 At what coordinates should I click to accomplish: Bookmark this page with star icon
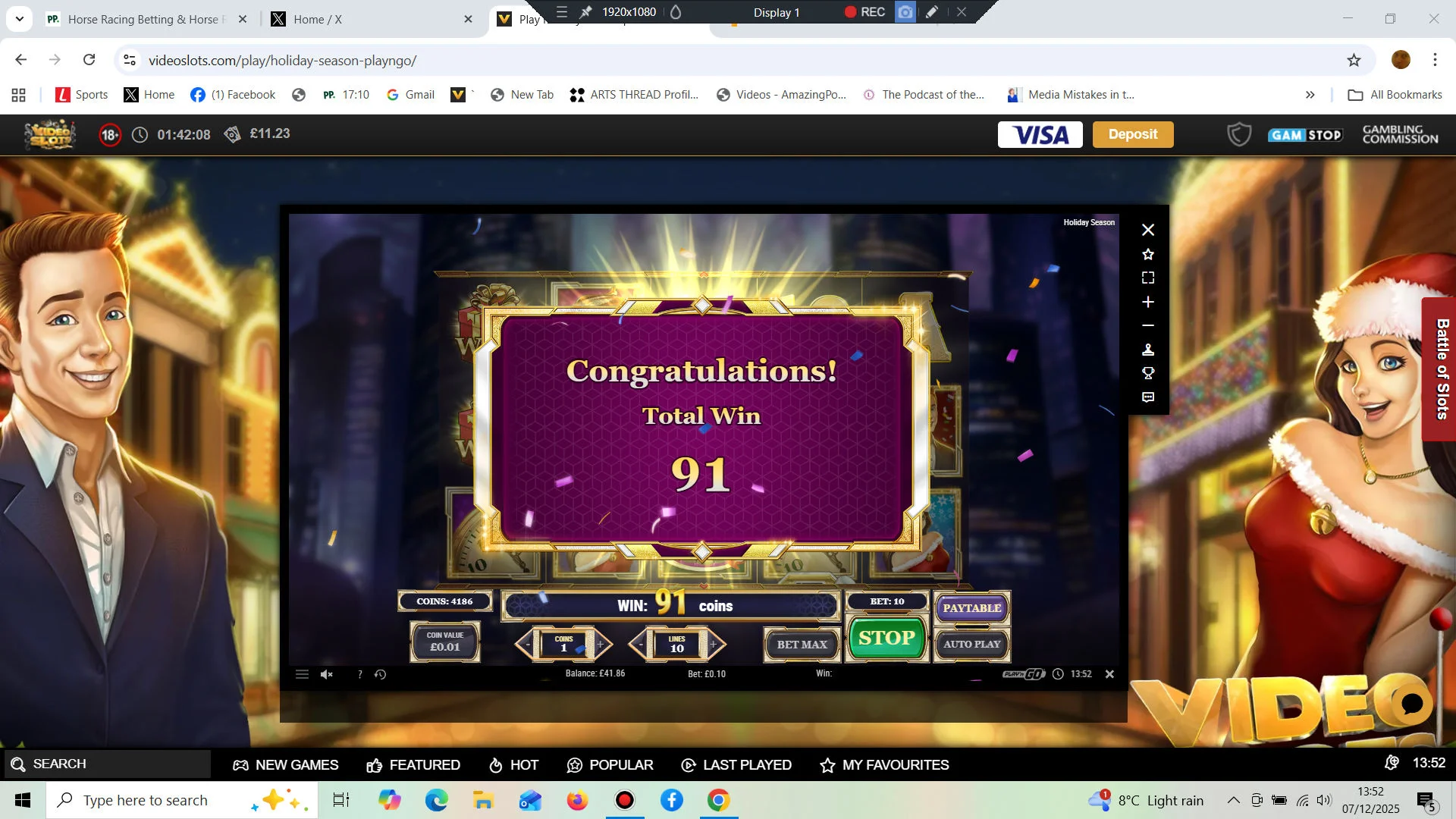click(1354, 60)
